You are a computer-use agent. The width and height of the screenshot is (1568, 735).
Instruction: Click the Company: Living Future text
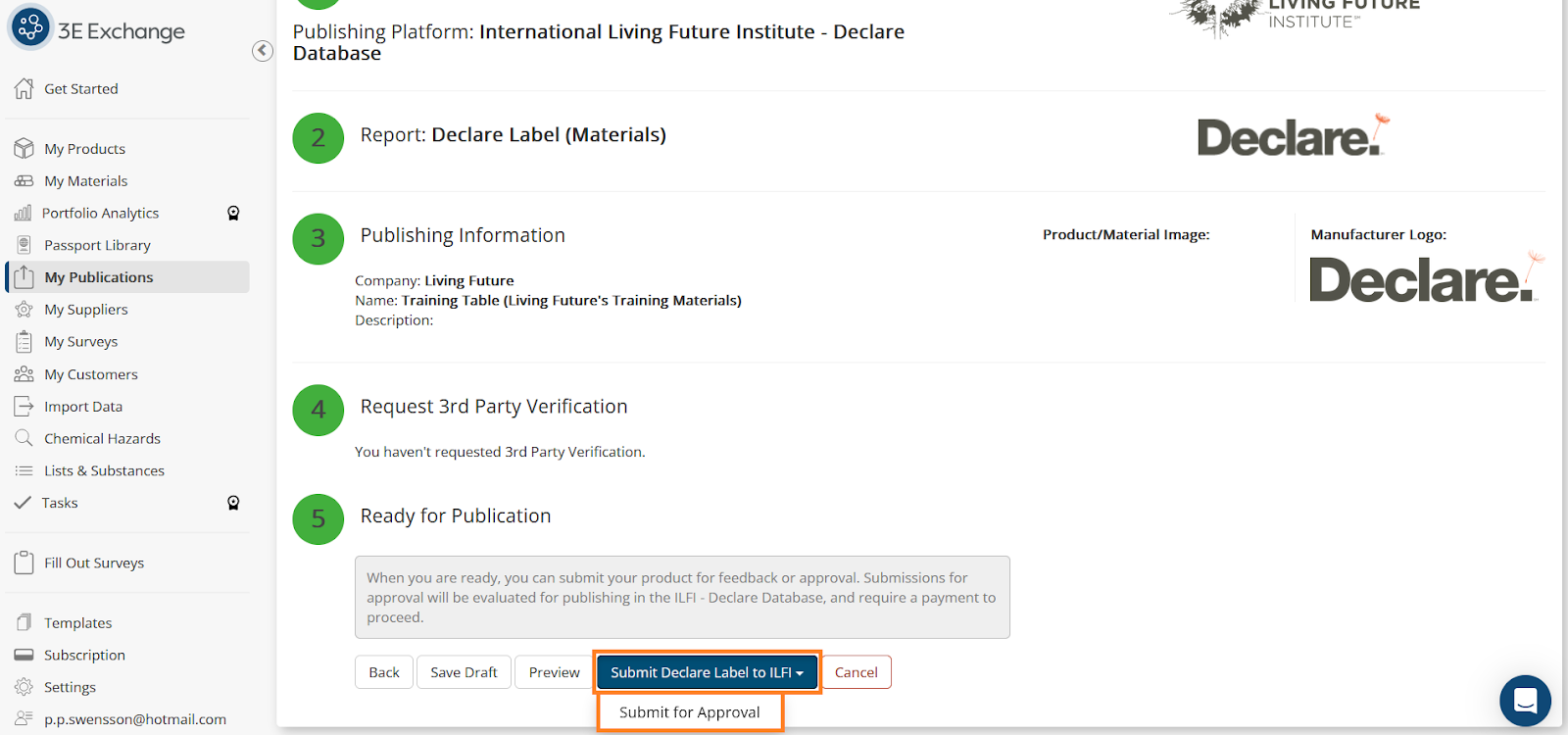tap(434, 281)
